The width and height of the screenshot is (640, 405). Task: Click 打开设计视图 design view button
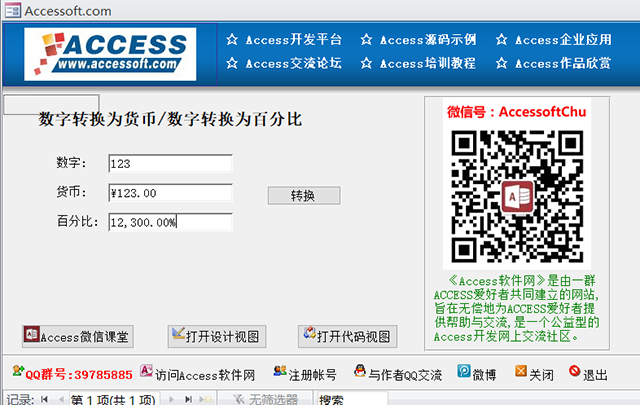pyautogui.click(x=217, y=336)
